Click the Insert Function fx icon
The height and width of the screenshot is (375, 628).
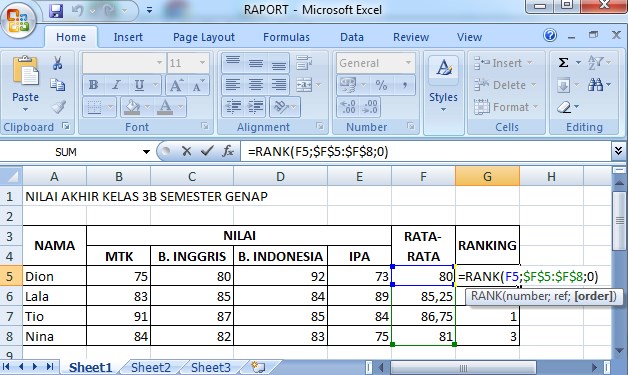(227, 151)
